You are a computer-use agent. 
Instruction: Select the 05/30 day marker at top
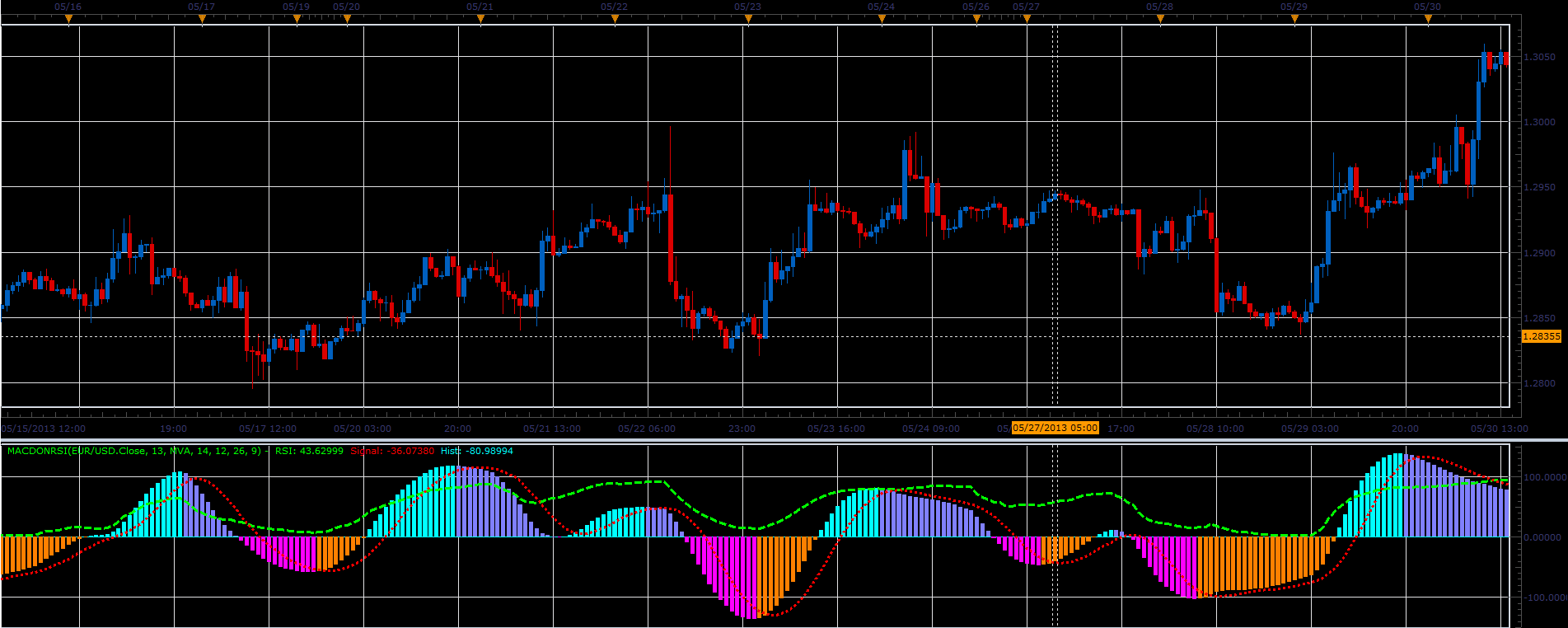pyautogui.click(x=1428, y=19)
